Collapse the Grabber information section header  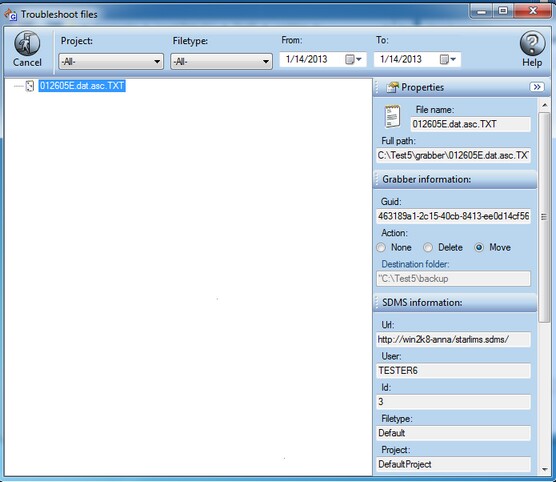pos(455,179)
